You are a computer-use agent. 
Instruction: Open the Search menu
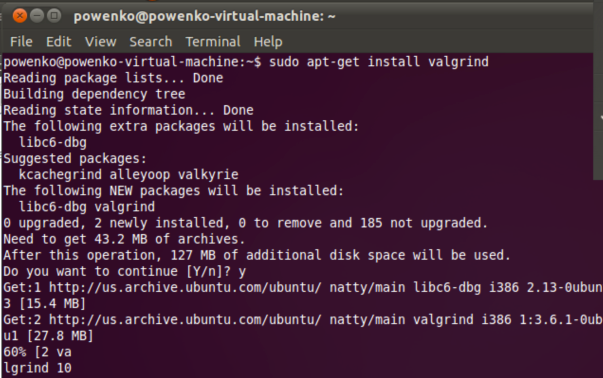[150, 42]
